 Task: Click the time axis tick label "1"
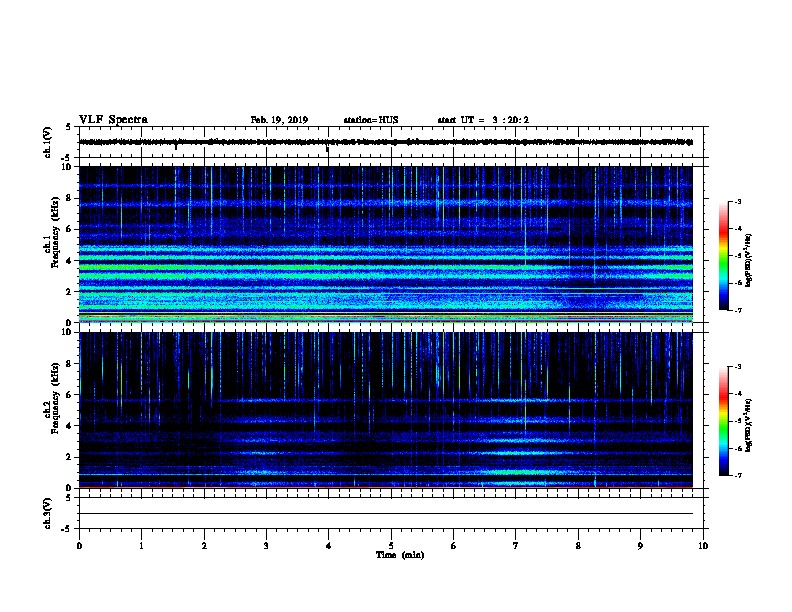coord(141,546)
